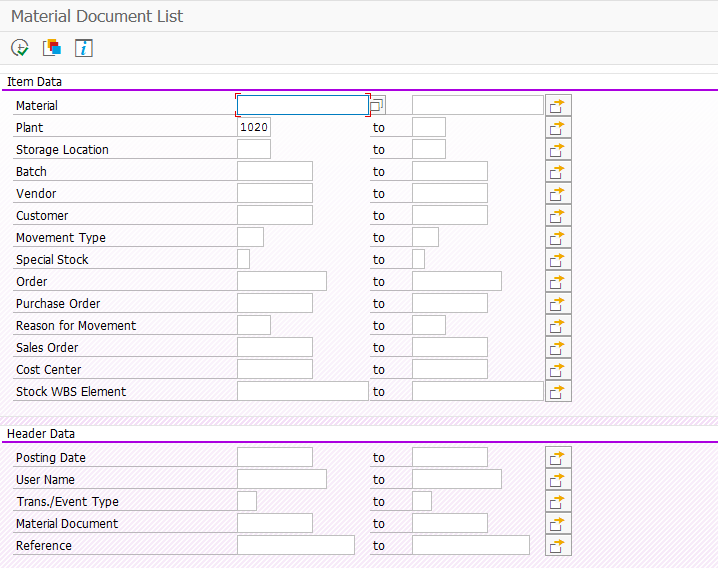Click the Movement Type from field
The image size is (718, 568).
tap(250, 237)
